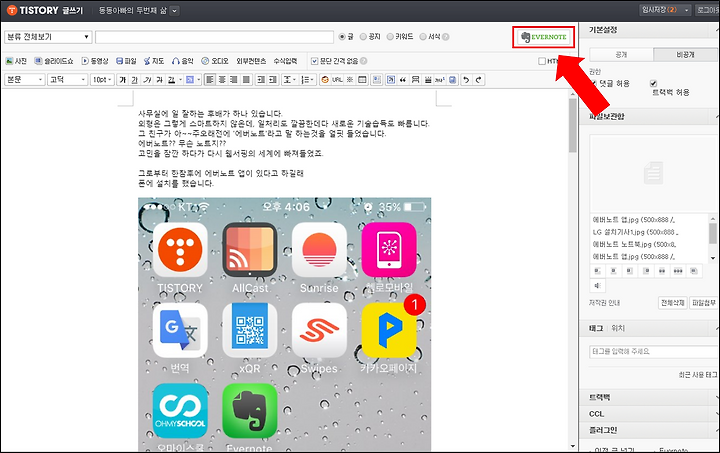Select LG 설치기사1.jpg in file list
720x453 pixels.
pos(636,232)
